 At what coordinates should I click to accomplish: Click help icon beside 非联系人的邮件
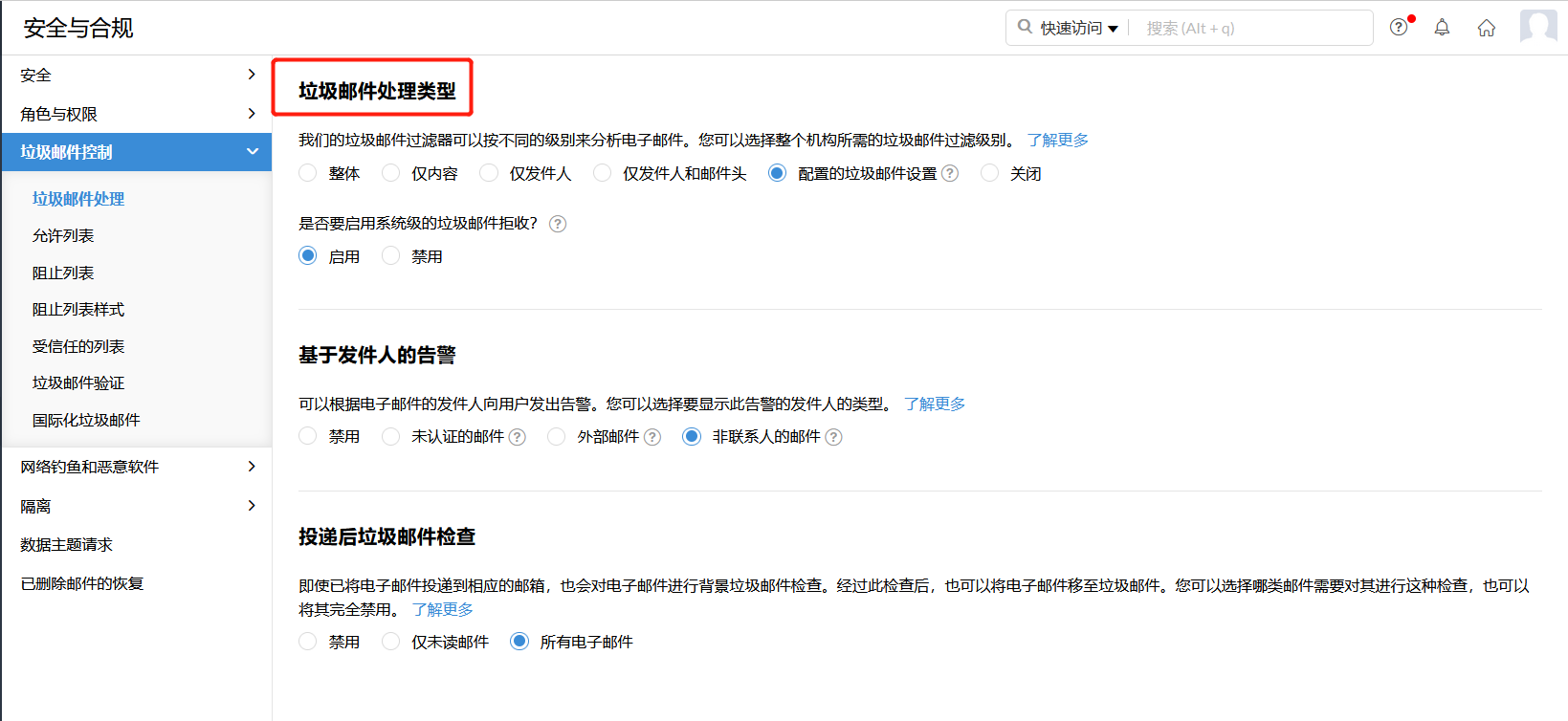(x=834, y=437)
